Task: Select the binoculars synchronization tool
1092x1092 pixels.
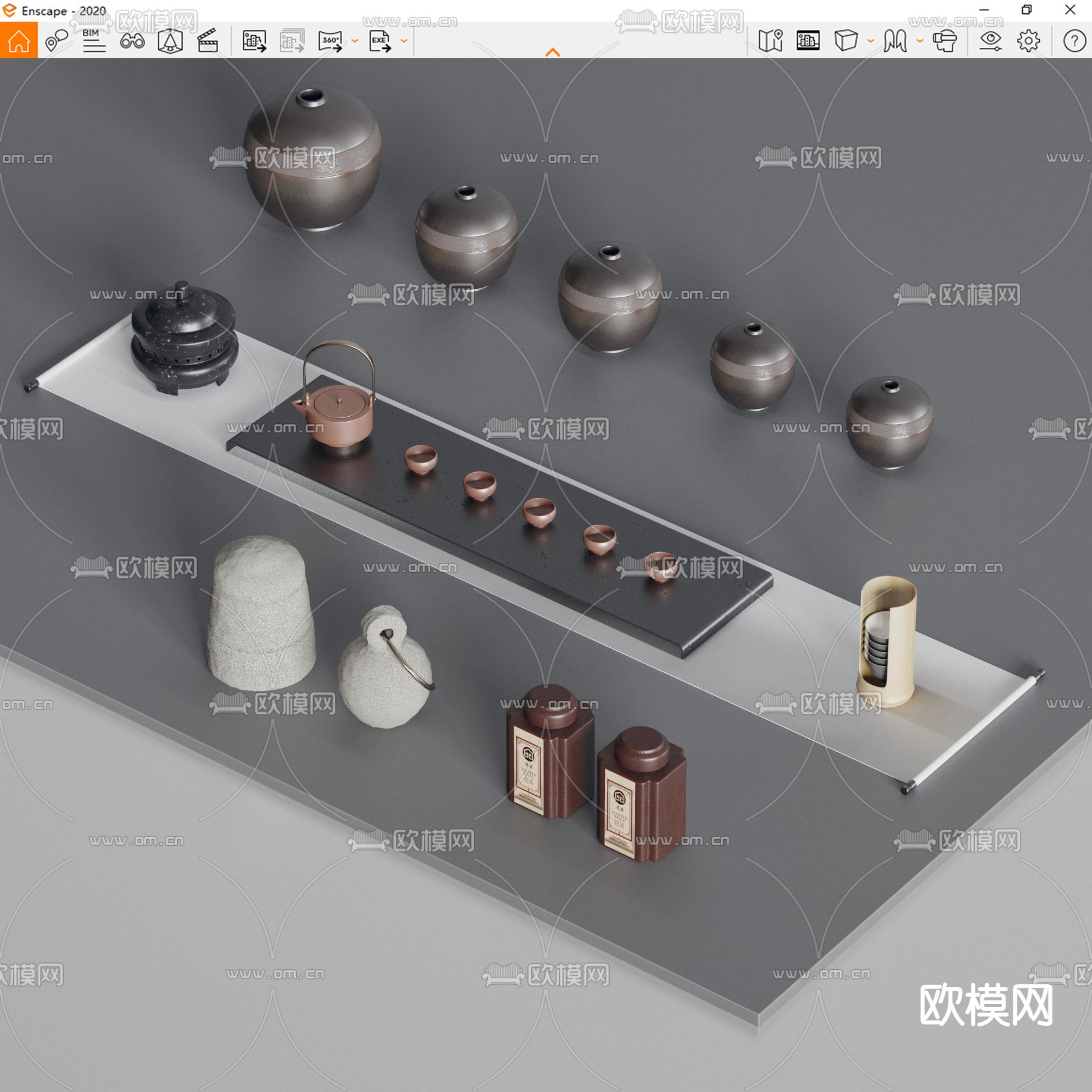Action: pyautogui.click(x=133, y=41)
